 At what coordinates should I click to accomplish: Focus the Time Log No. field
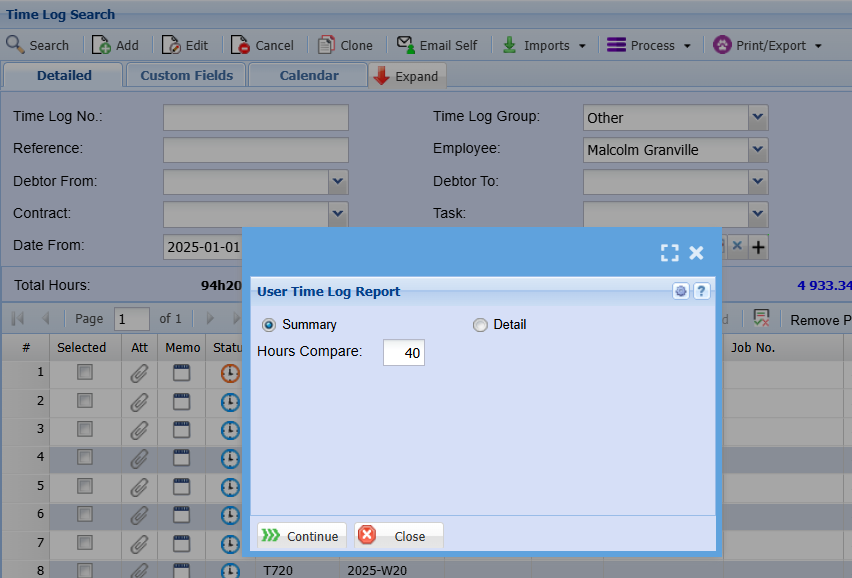255,117
